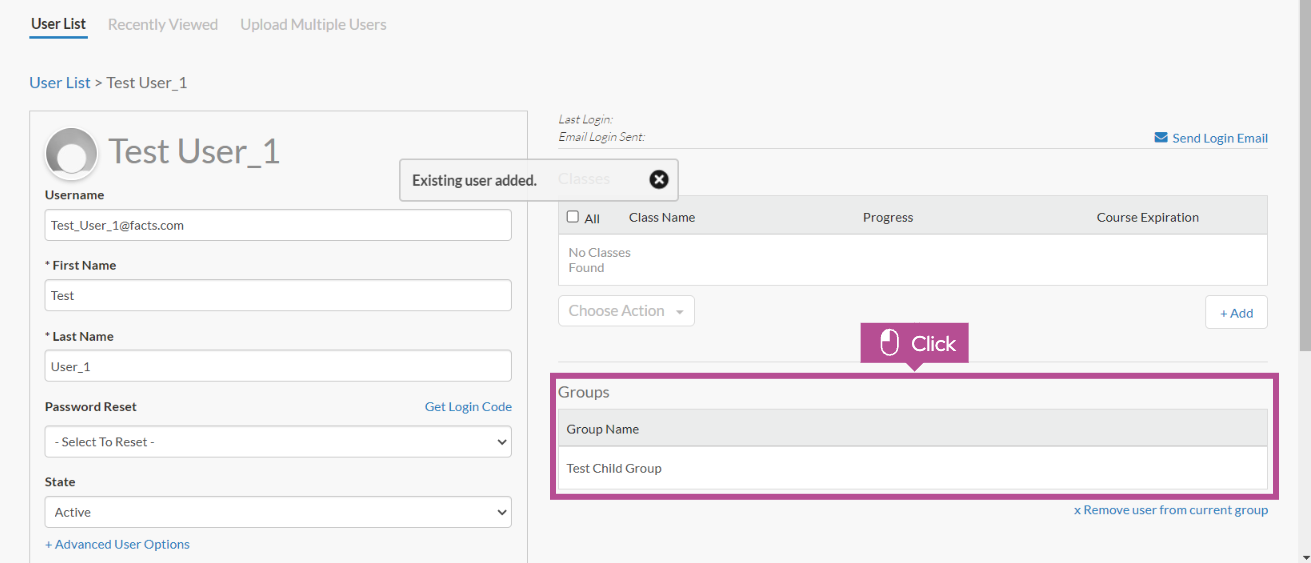The width and height of the screenshot is (1311, 563).
Task: Switch to the User List tab
Action: (59, 24)
